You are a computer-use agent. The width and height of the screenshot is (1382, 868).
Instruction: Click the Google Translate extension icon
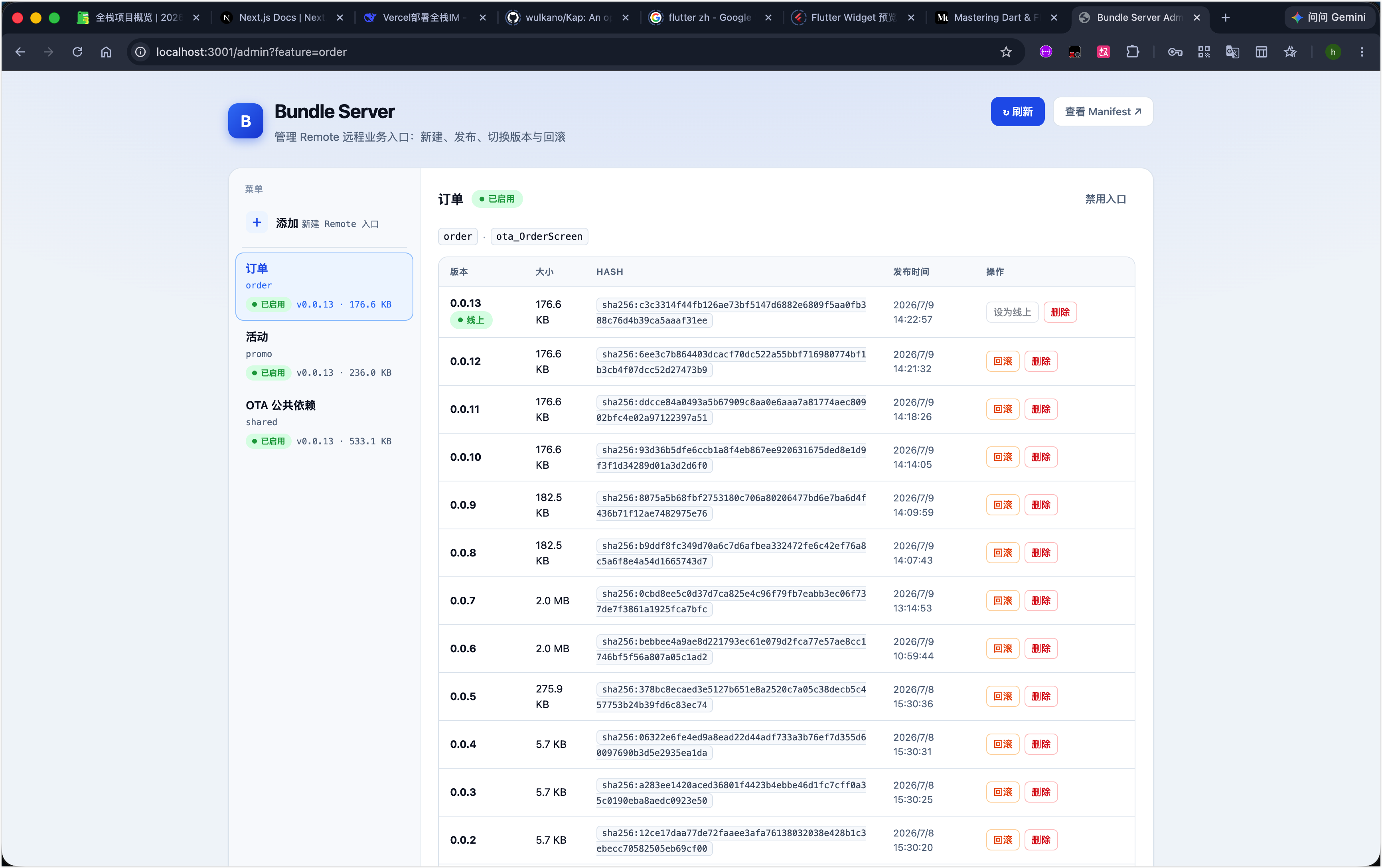click(1232, 52)
